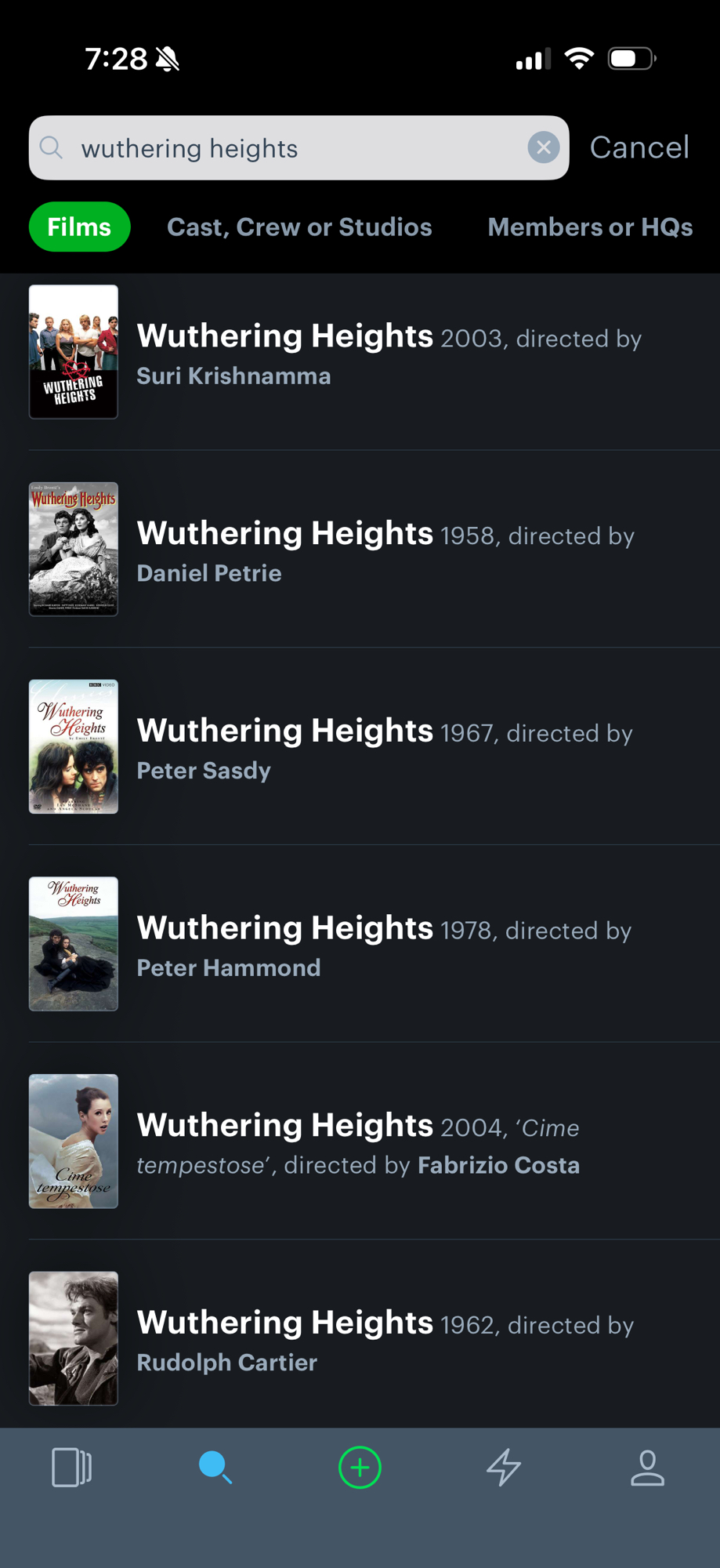
Task: Open director Peter Hammond's page
Action: (x=229, y=967)
